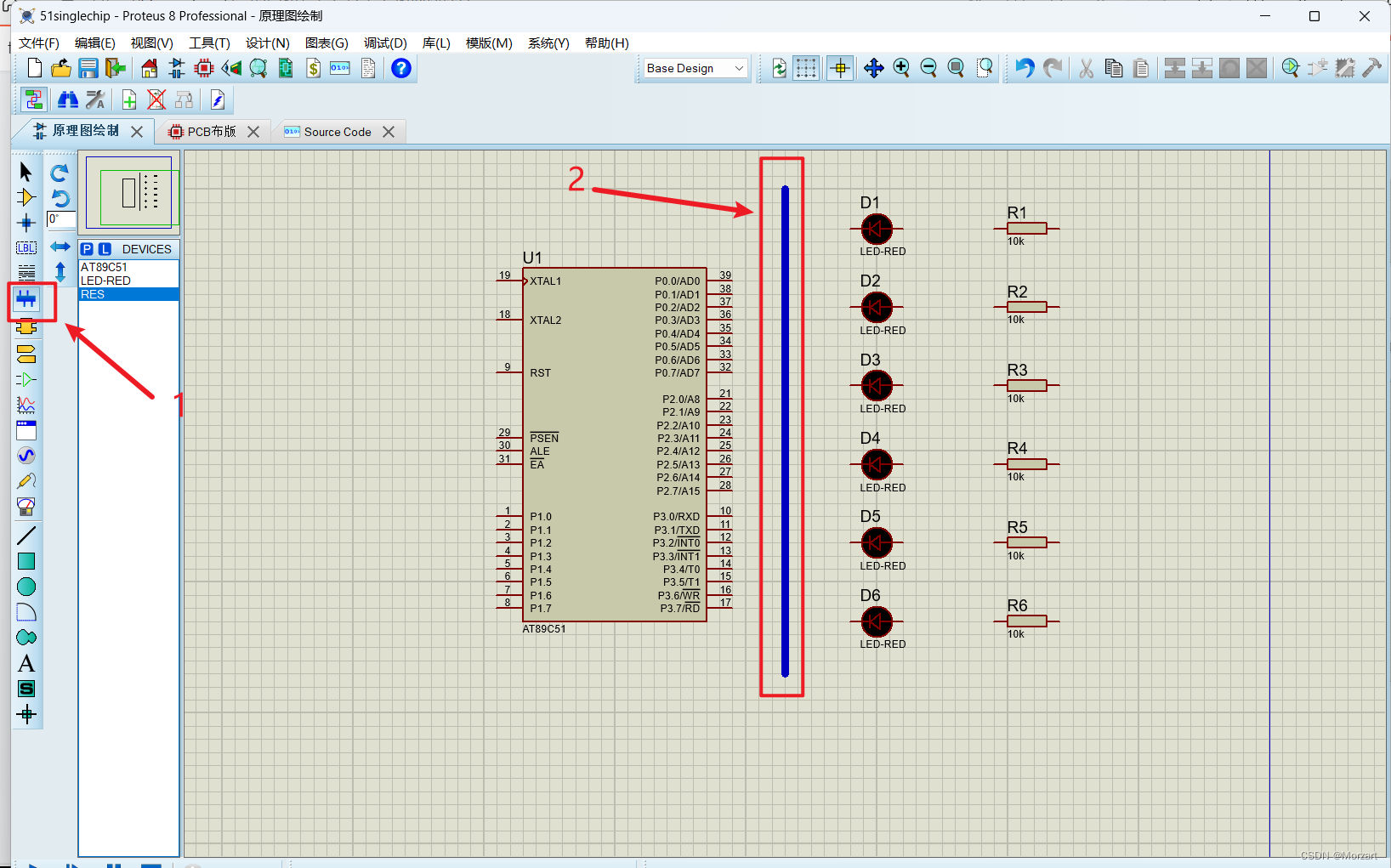This screenshot has height=868, width=1391.
Task: Click the R1 10k resistor component
Action: [x=1026, y=228]
